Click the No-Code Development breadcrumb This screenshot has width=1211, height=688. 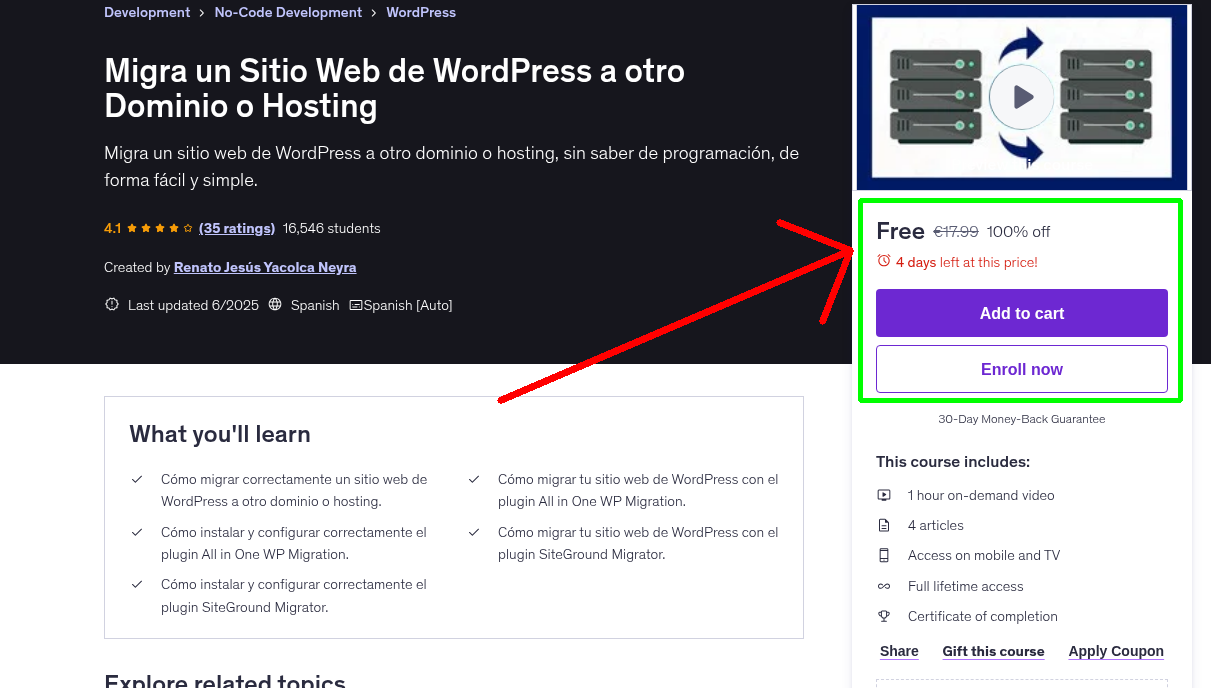288,12
